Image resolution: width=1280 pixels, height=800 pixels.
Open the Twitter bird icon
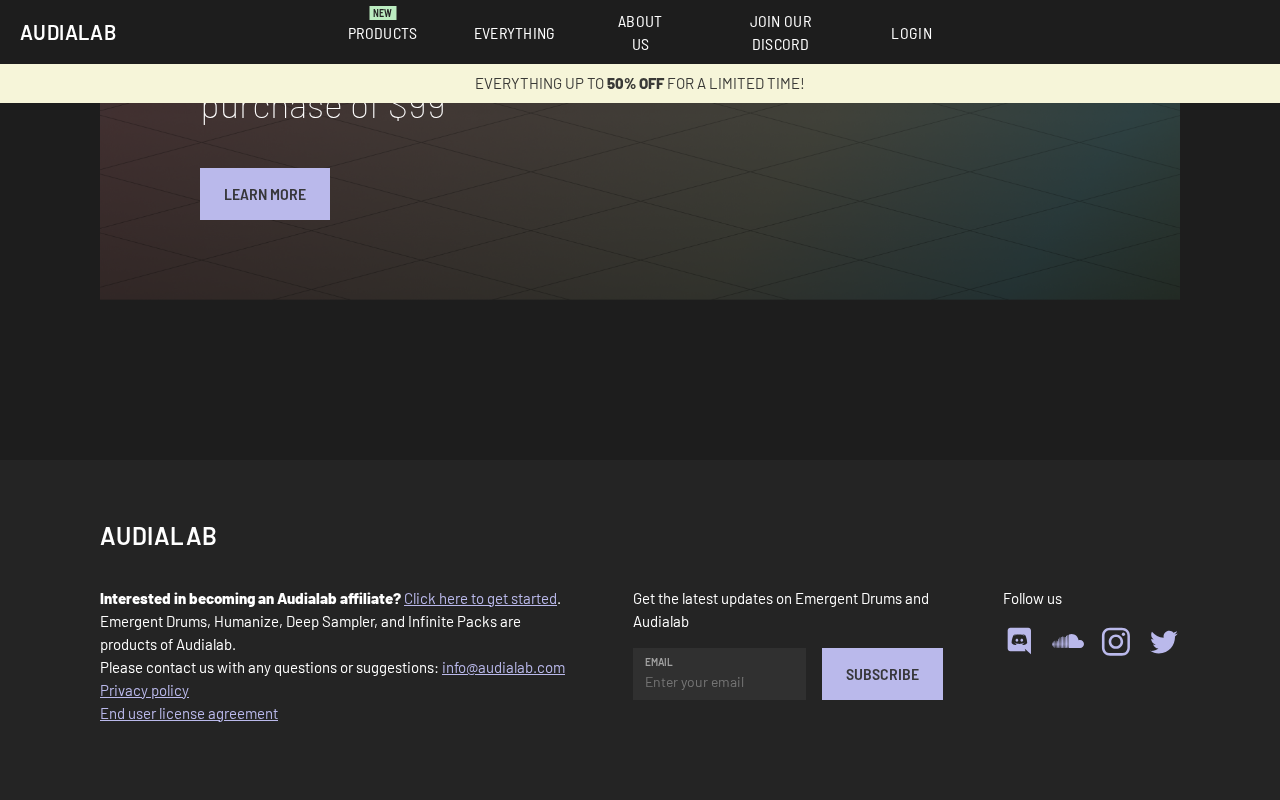click(1164, 641)
